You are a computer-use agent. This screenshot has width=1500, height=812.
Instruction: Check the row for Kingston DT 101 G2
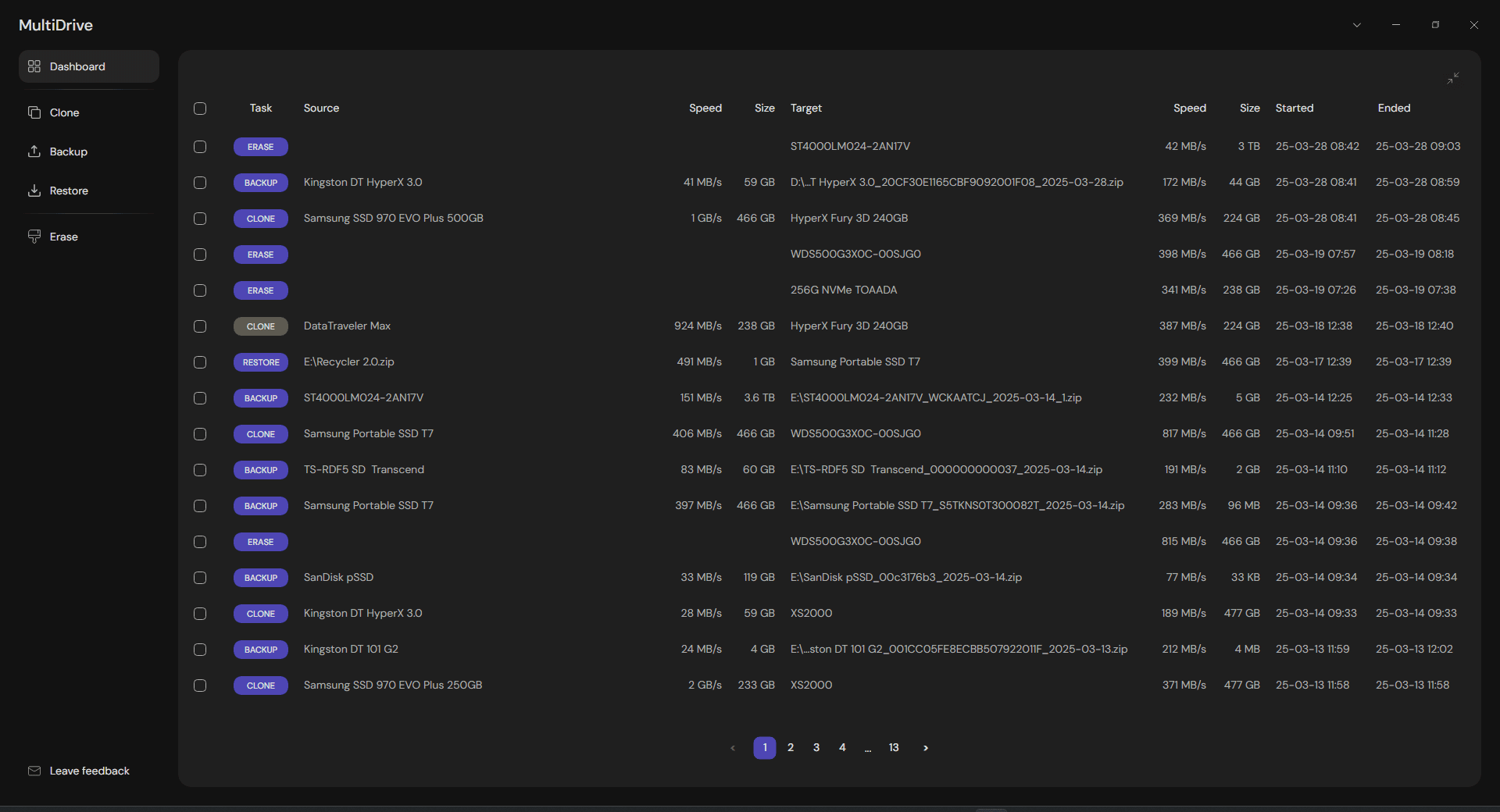coord(200,650)
